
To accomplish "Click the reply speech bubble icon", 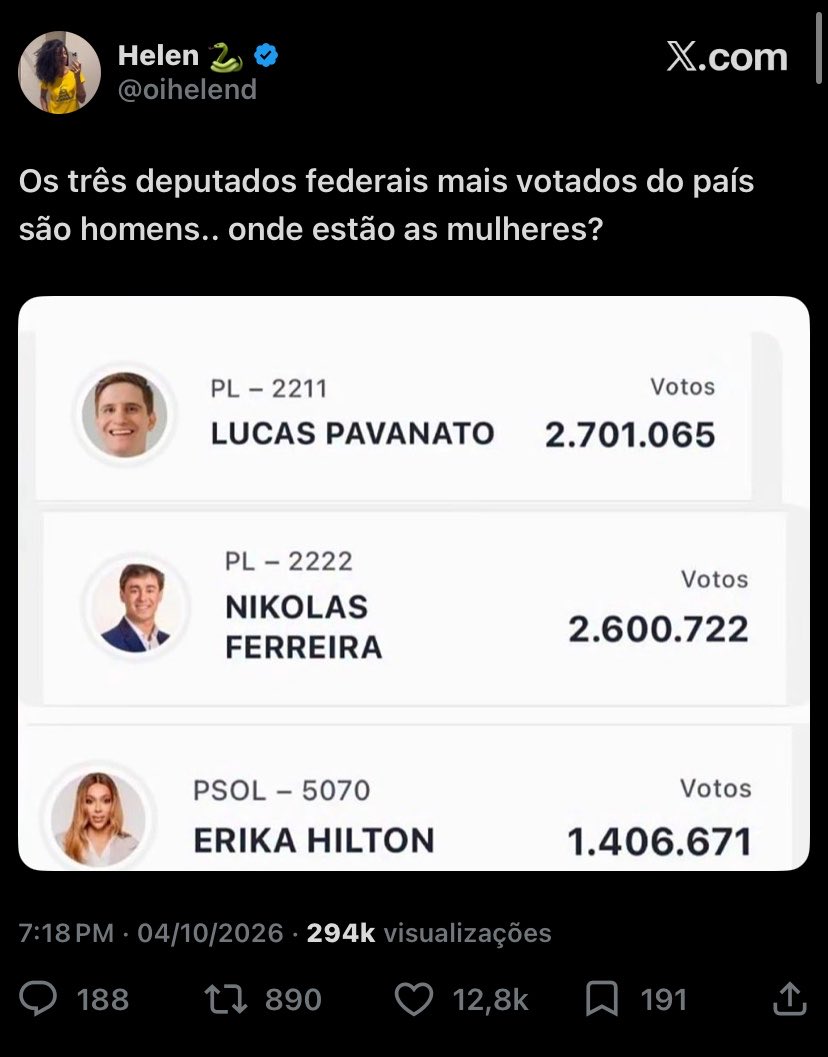I will pyautogui.click(x=38, y=998).
